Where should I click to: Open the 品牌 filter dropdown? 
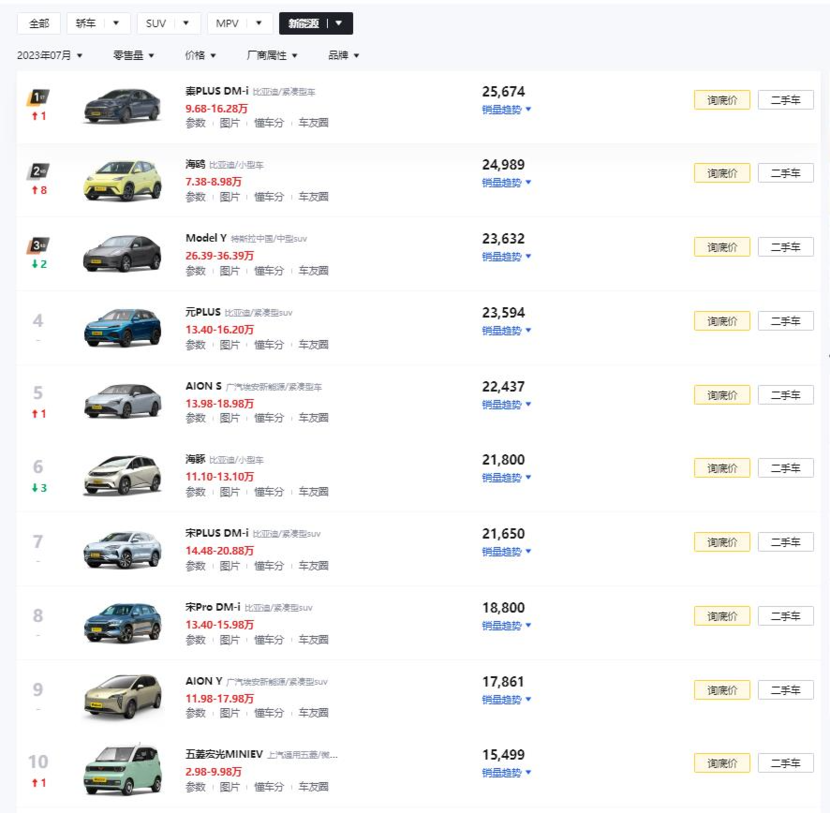pos(344,55)
